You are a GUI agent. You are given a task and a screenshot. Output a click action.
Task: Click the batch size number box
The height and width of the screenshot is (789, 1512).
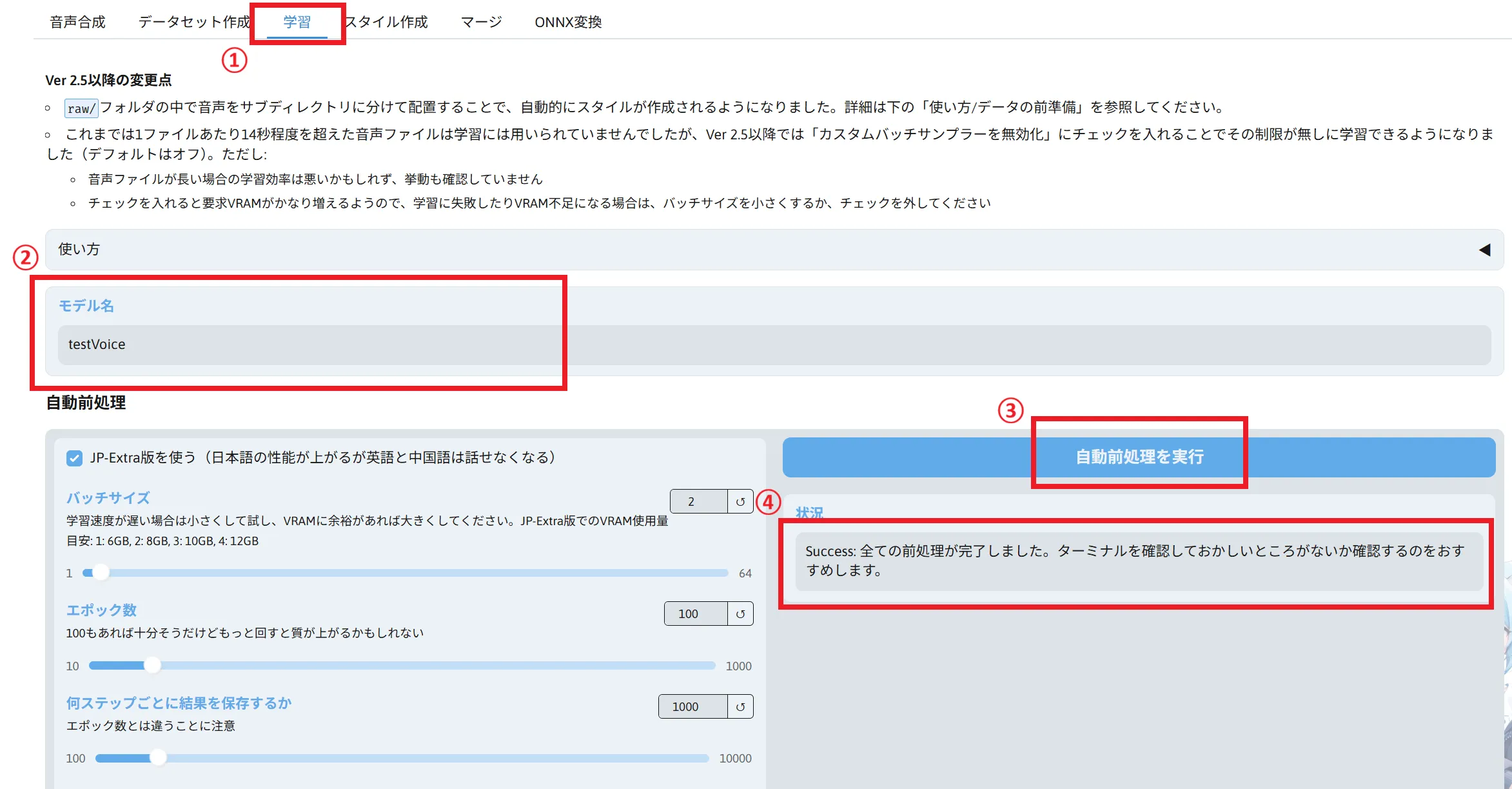(x=698, y=501)
